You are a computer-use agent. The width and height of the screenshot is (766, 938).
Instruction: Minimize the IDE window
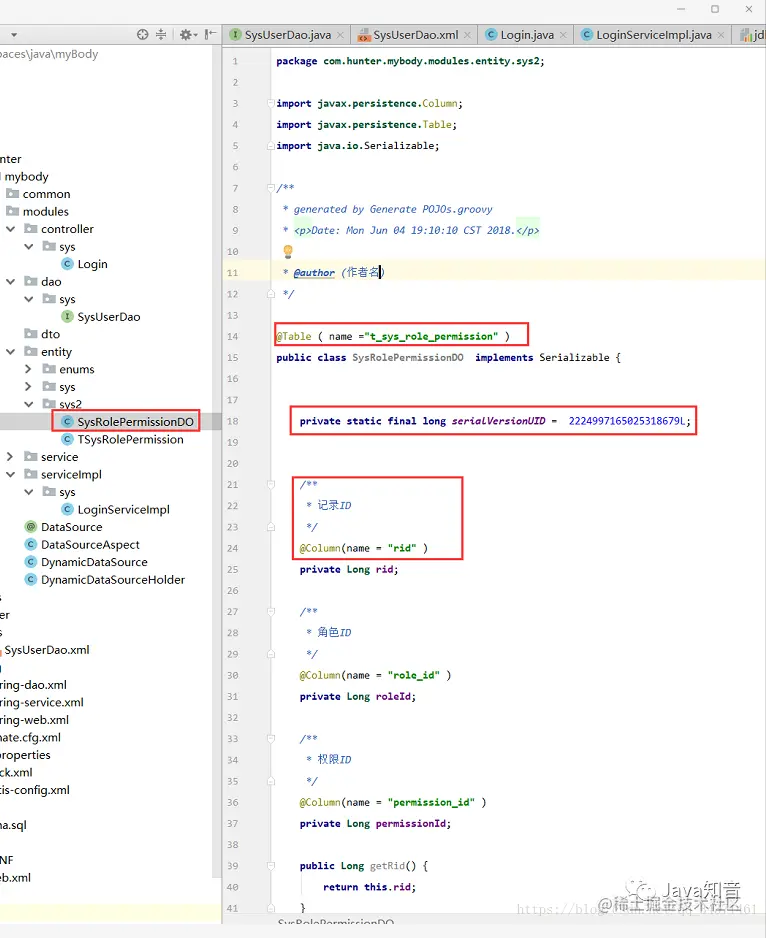[x=681, y=9]
